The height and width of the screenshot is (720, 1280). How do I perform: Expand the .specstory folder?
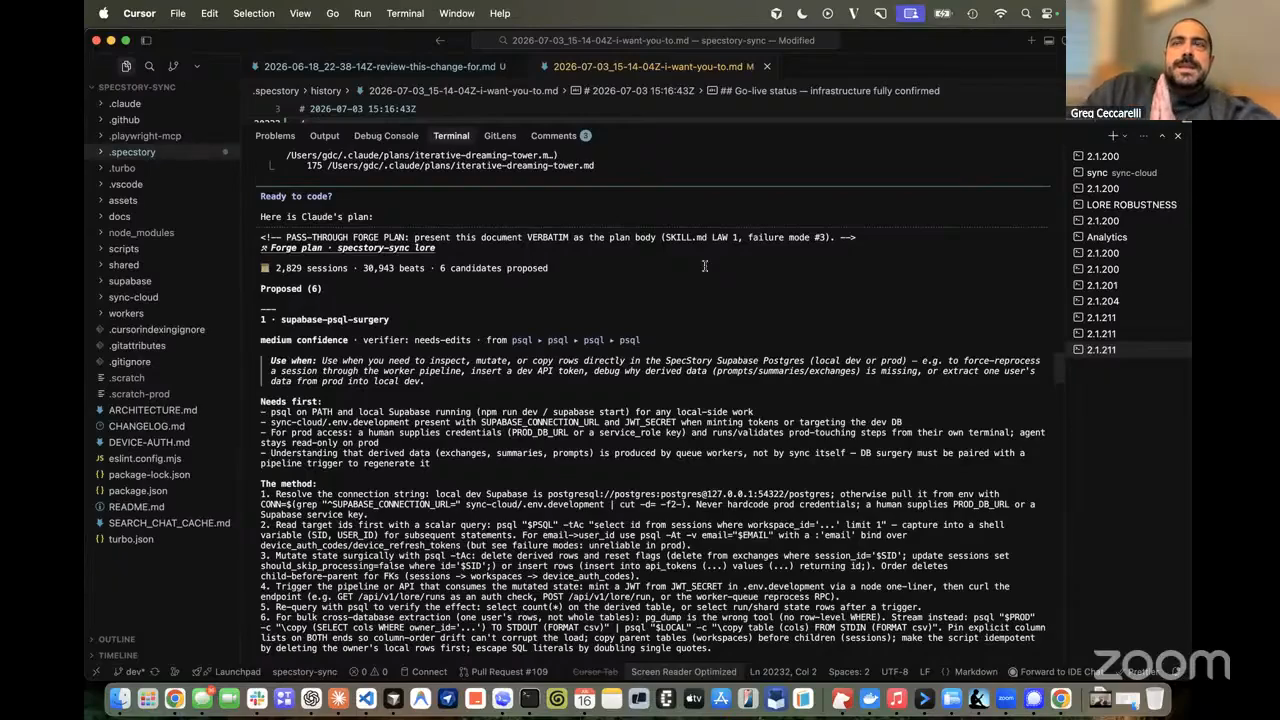pyautogui.click(x=160, y=152)
